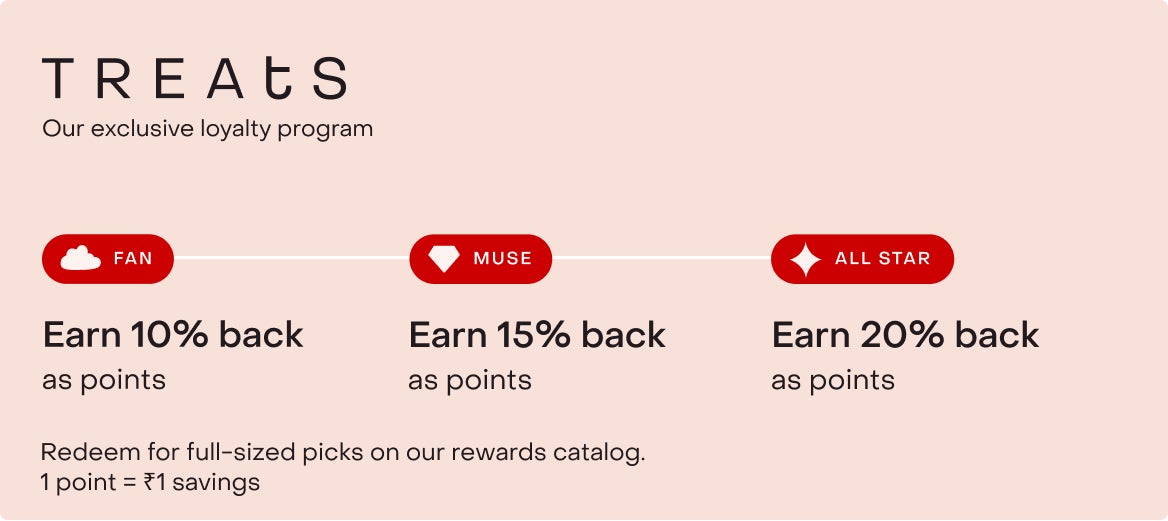Click the TREATS logo heading
The width and height of the screenshot is (1168, 521).
pyautogui.click(x=195, y=78)
